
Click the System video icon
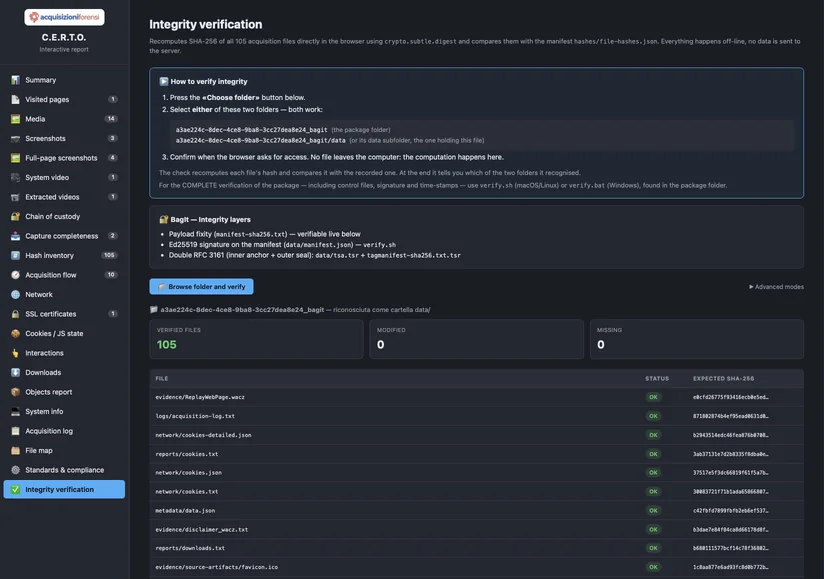pyautogui.click(x=15, y=177)
